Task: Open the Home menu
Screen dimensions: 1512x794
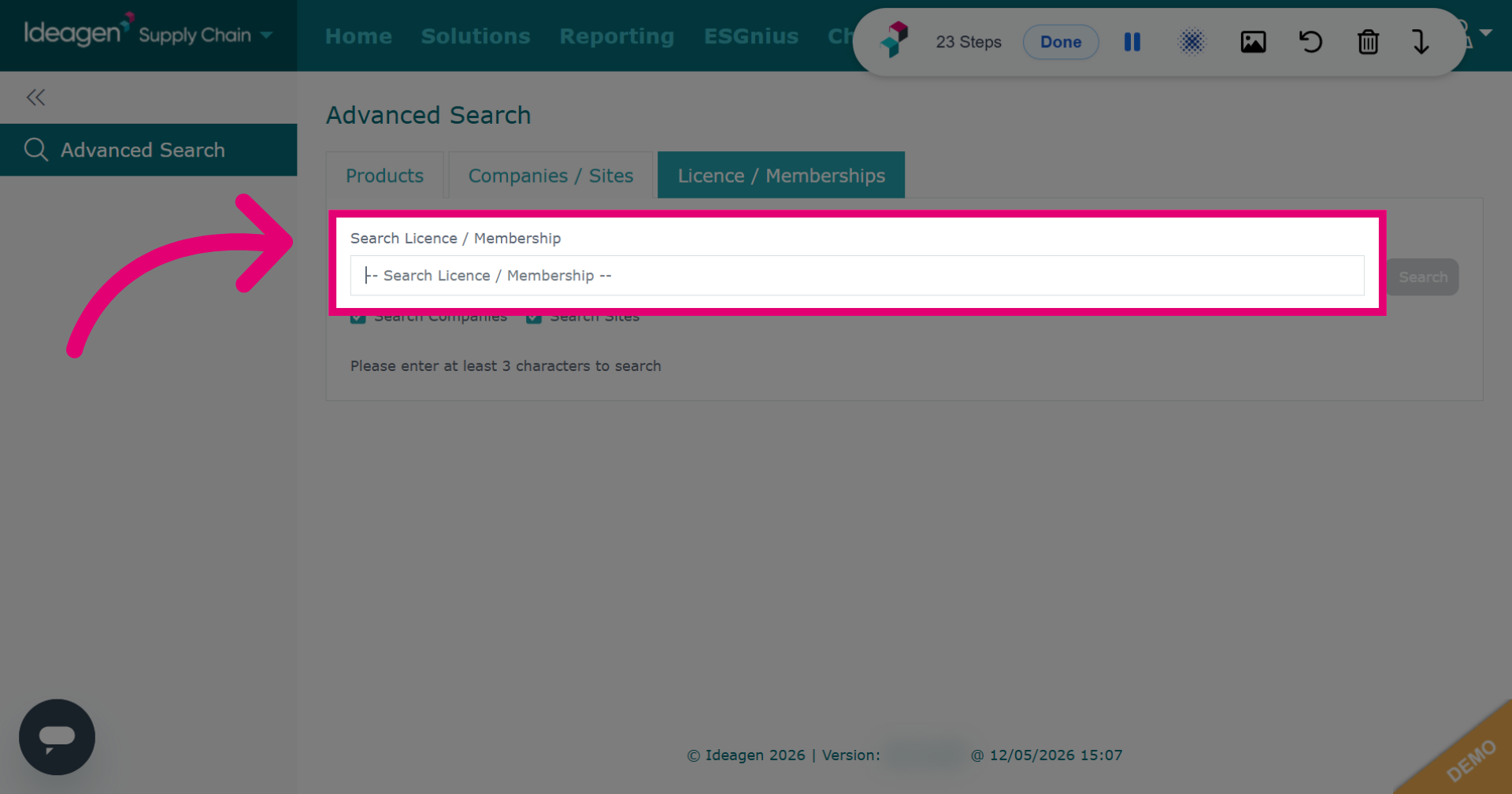Action: pos(358,36)
